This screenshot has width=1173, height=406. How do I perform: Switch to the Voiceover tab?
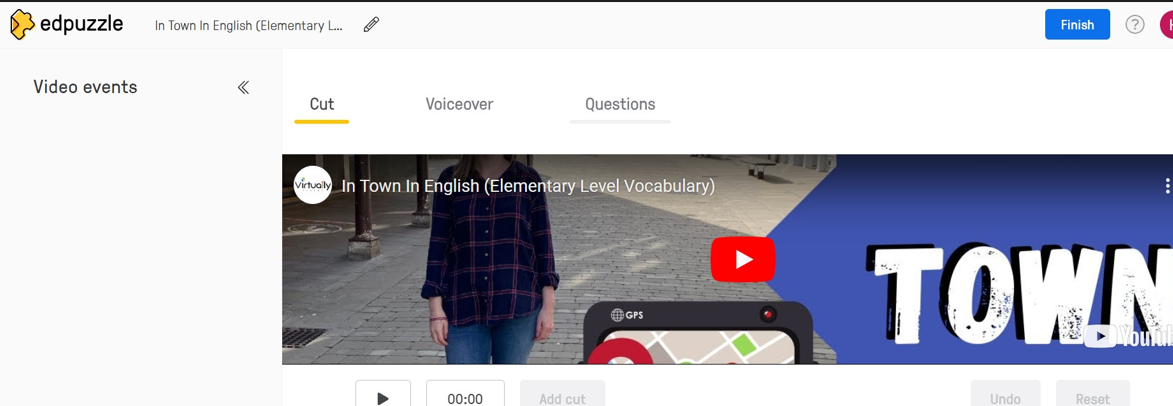pyautogui.click(x=459, y=104)
